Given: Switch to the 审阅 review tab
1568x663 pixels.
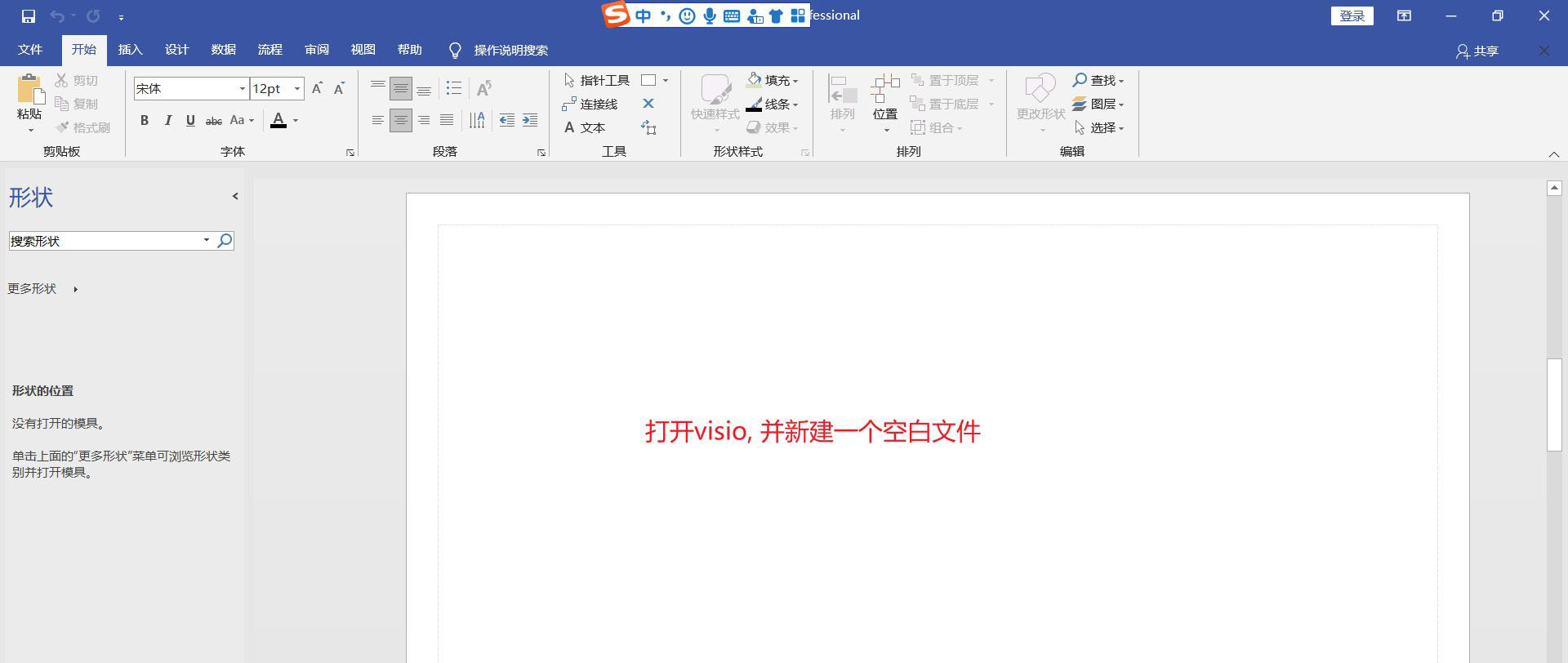Looking at the screenshot, I should [x=317, y=50].
